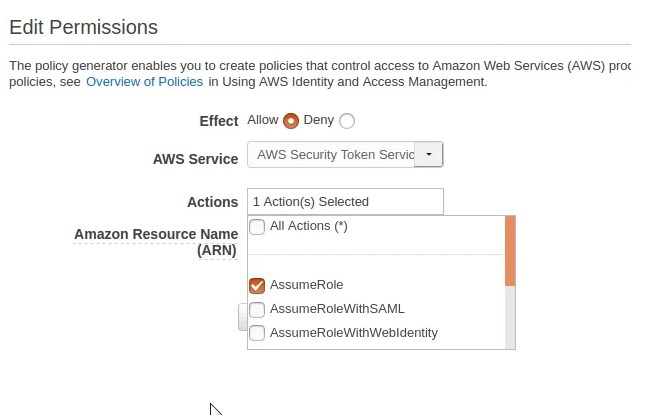Check the All Actions (*) checkbox

[257, 227]
